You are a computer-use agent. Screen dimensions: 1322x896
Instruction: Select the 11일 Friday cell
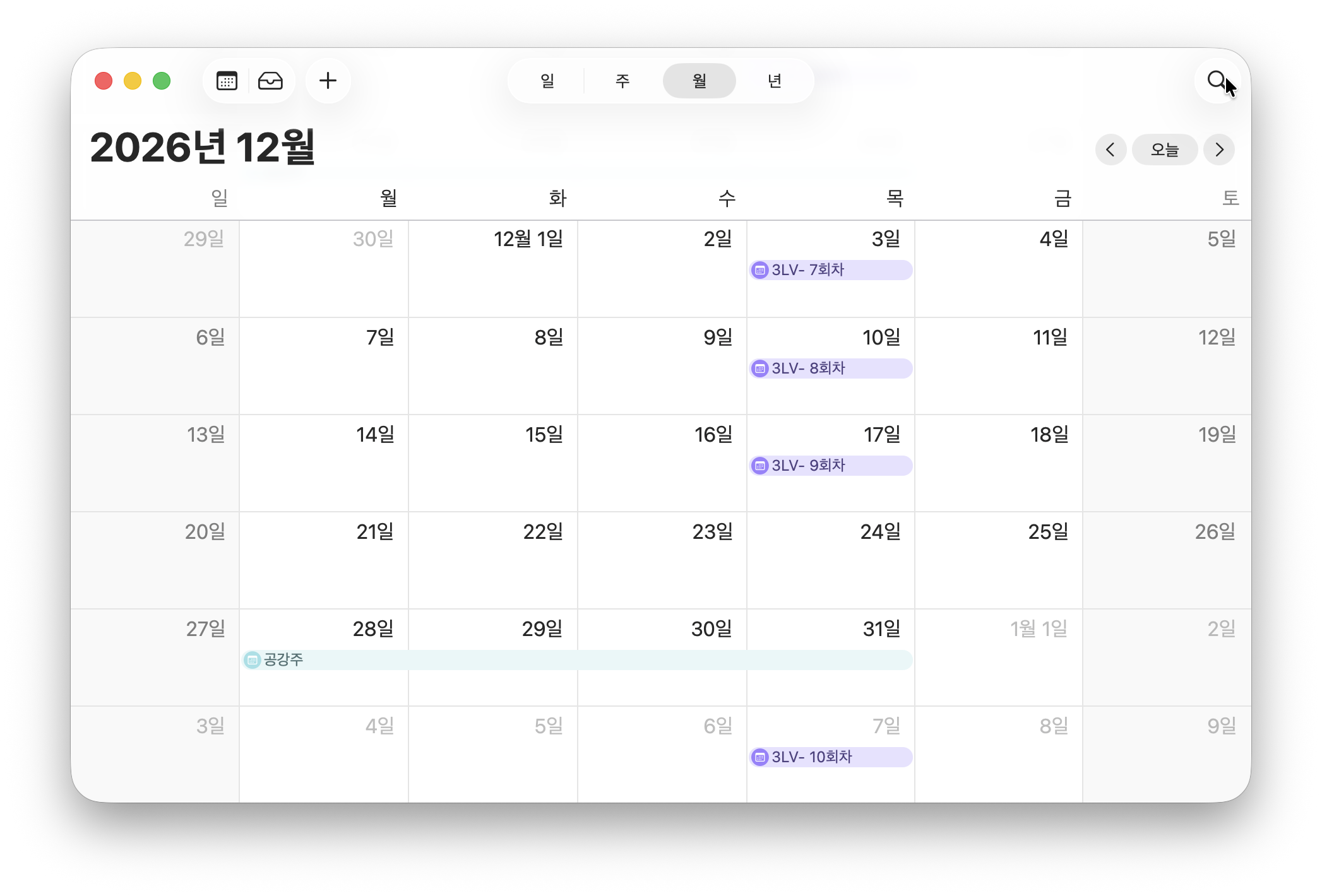[x=999, y=366]
